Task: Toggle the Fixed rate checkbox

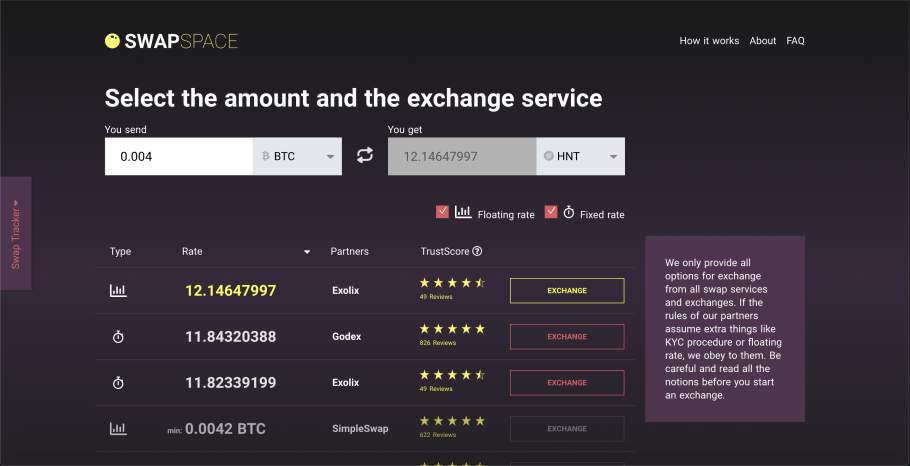Action: 551,212
